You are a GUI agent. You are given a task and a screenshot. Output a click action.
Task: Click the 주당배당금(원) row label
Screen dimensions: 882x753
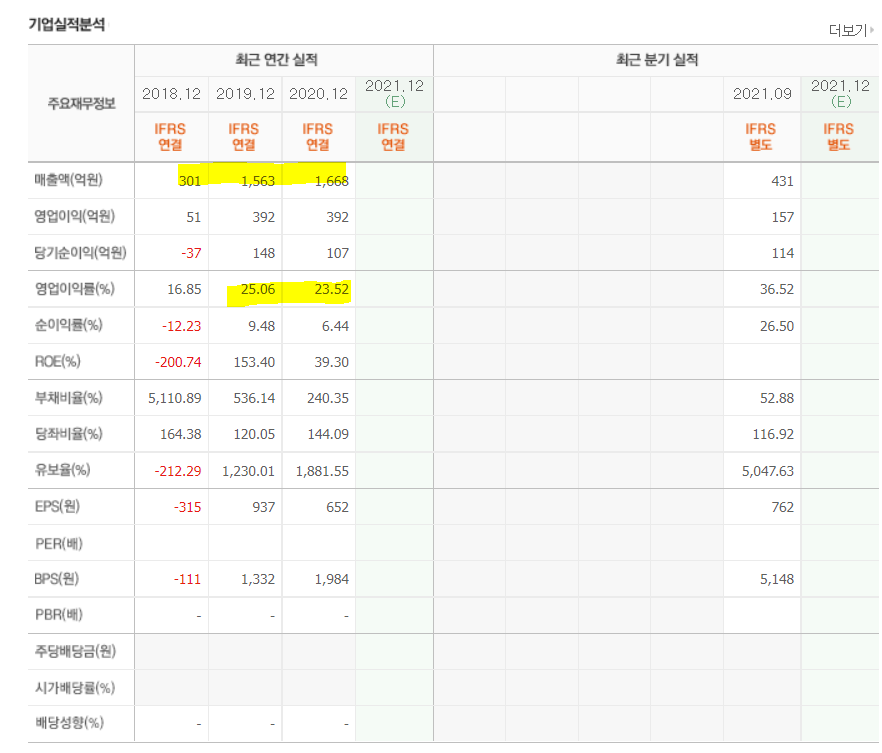coord(75,651)
